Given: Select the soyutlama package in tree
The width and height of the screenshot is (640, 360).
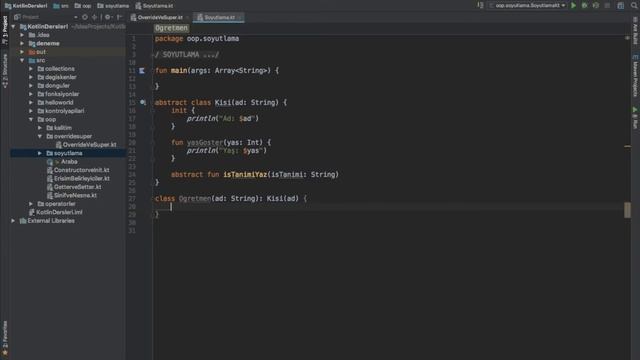Looking at the screenshot, I should pos(64,153).
